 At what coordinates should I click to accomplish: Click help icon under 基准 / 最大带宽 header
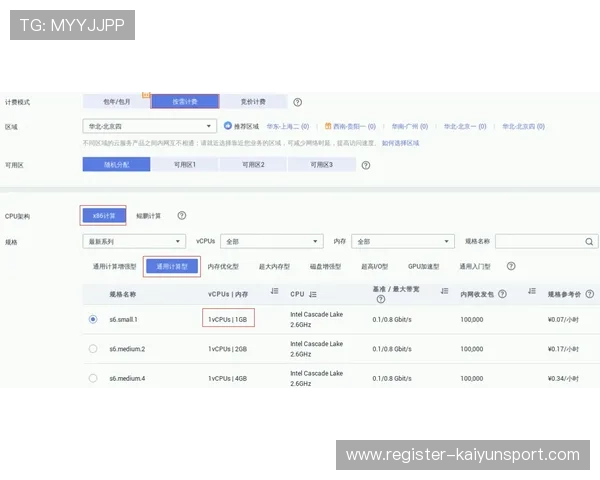(380, 299)
